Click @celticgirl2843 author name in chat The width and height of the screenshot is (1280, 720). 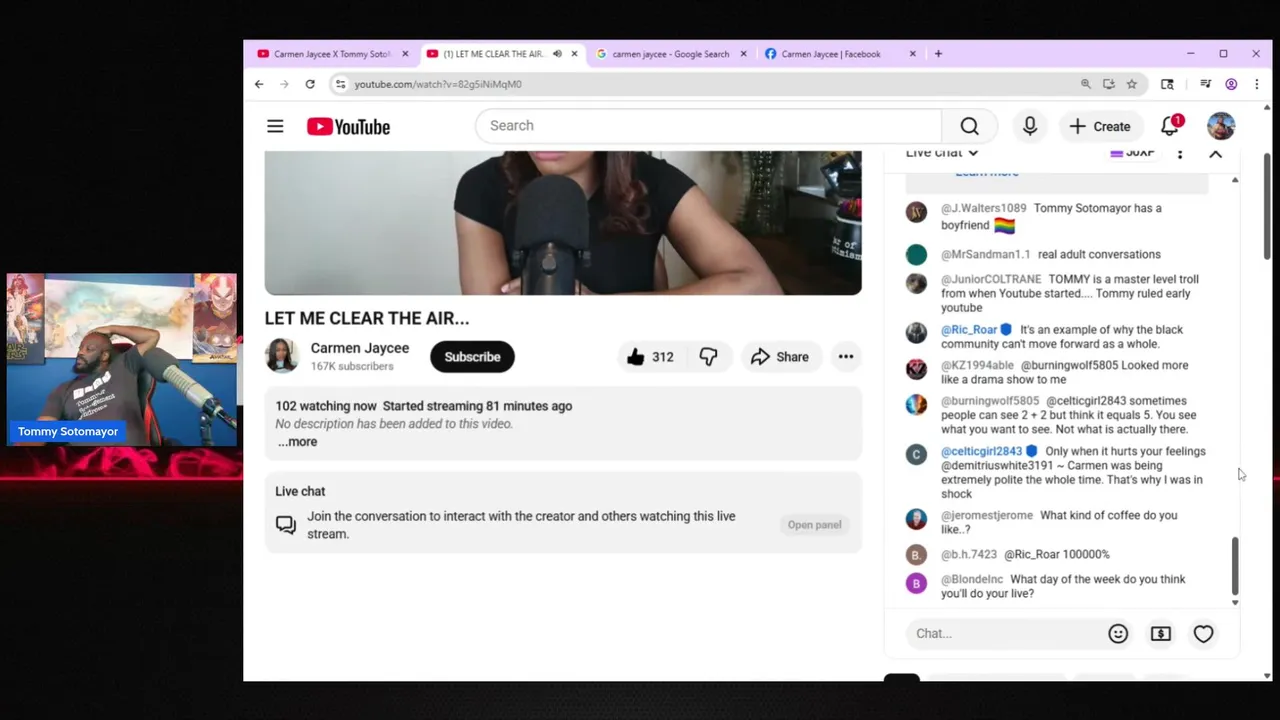click(x=982, y=451)
